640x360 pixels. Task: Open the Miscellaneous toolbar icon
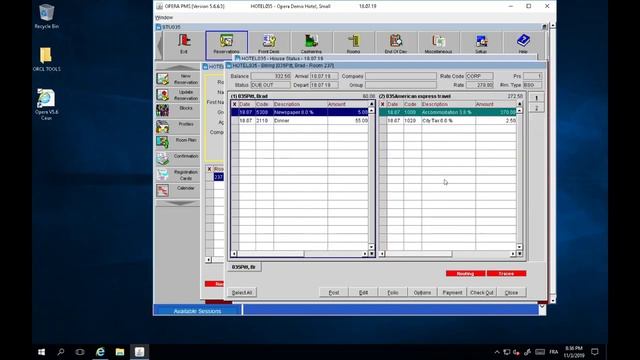(438, 44)
